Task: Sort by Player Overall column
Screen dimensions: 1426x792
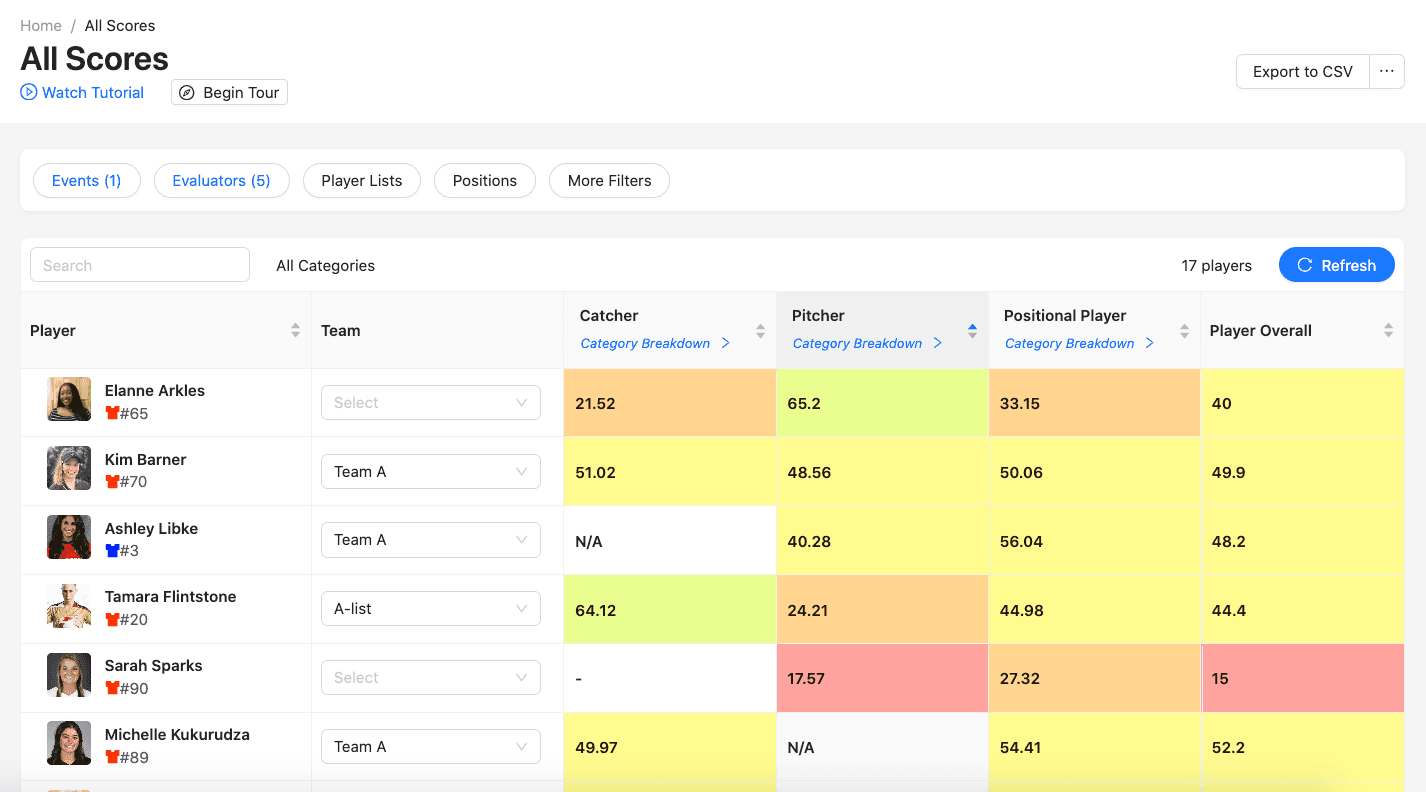Action: 1388,331
